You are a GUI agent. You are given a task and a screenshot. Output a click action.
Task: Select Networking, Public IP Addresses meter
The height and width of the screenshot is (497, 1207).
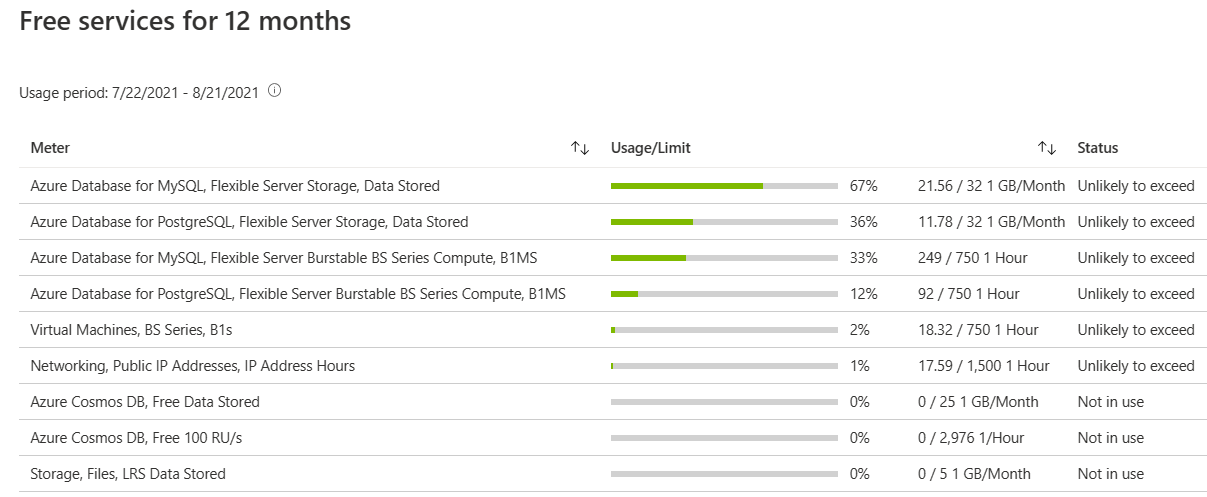tap(193, 366)
